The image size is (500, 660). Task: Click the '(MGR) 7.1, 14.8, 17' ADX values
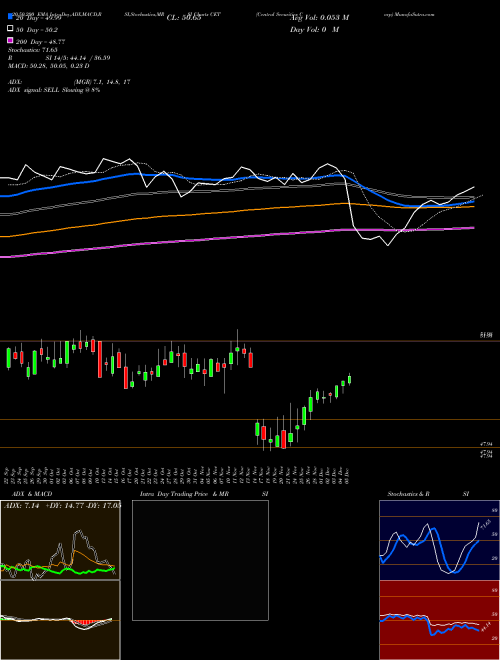click(102, 82)
